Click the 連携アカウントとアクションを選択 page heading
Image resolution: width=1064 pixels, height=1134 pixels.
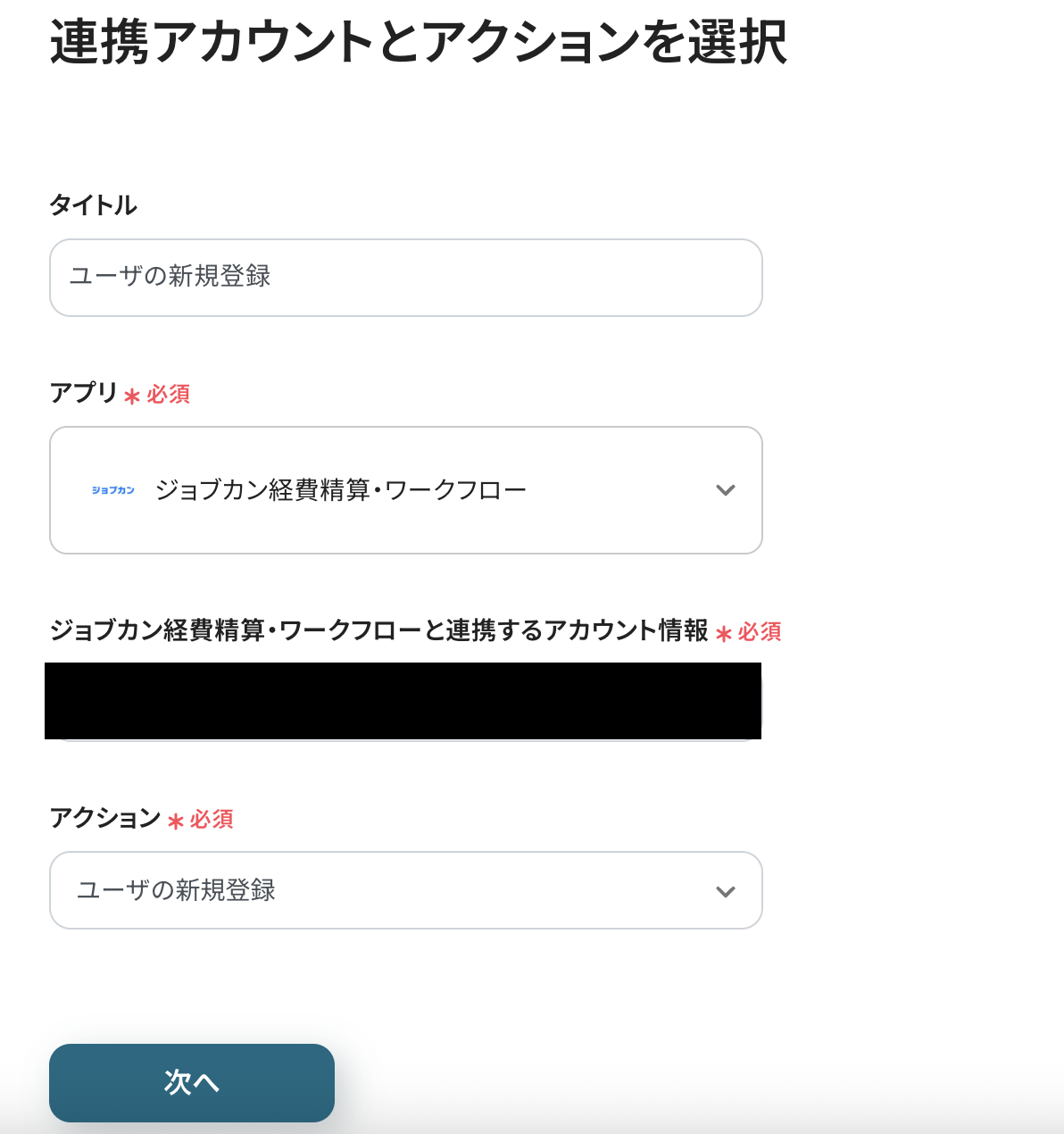[418, 43]
